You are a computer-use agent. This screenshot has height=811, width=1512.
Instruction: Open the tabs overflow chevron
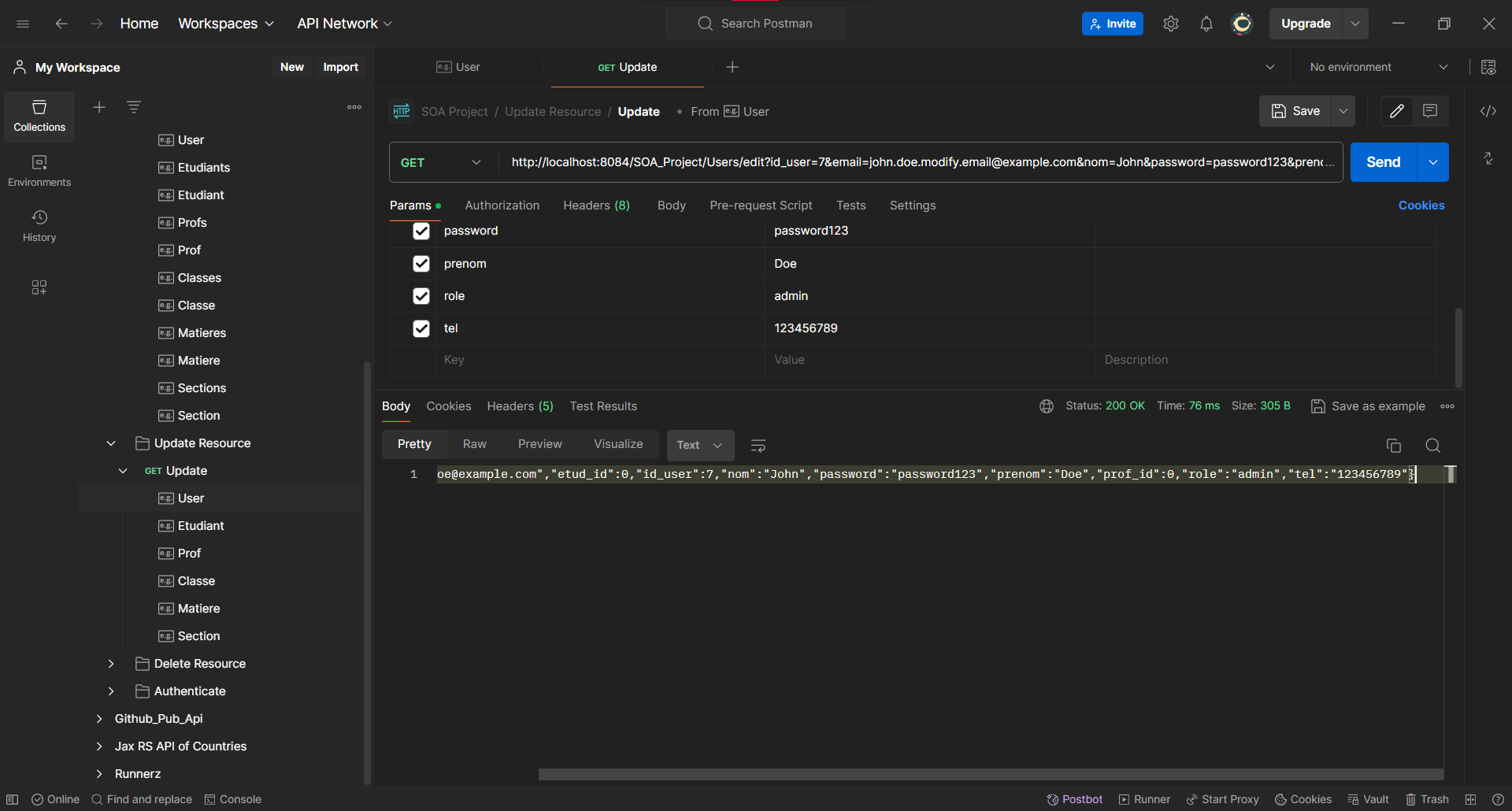coord(1270,67)
